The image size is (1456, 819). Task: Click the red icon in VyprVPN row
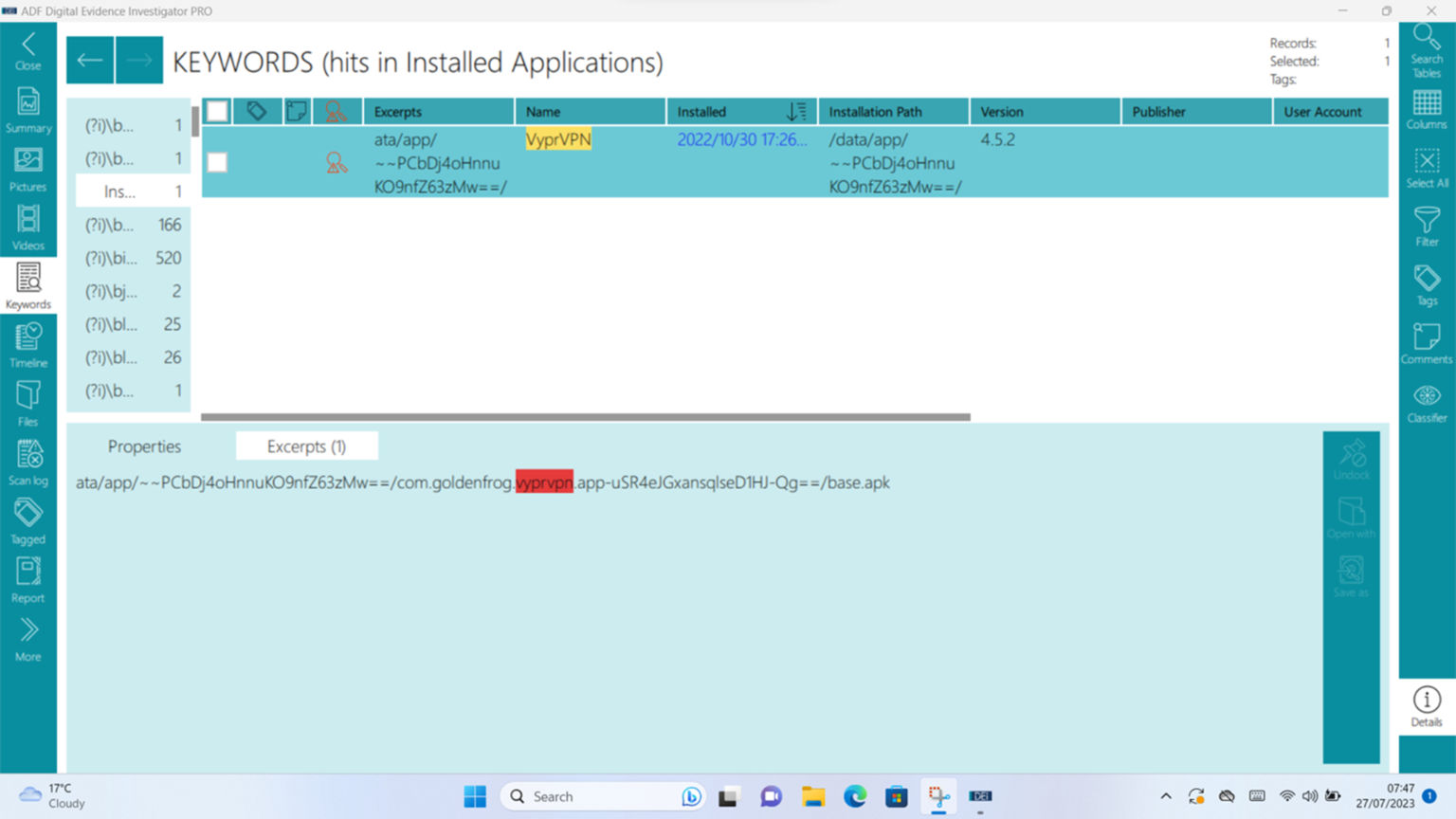pos(336,162)
